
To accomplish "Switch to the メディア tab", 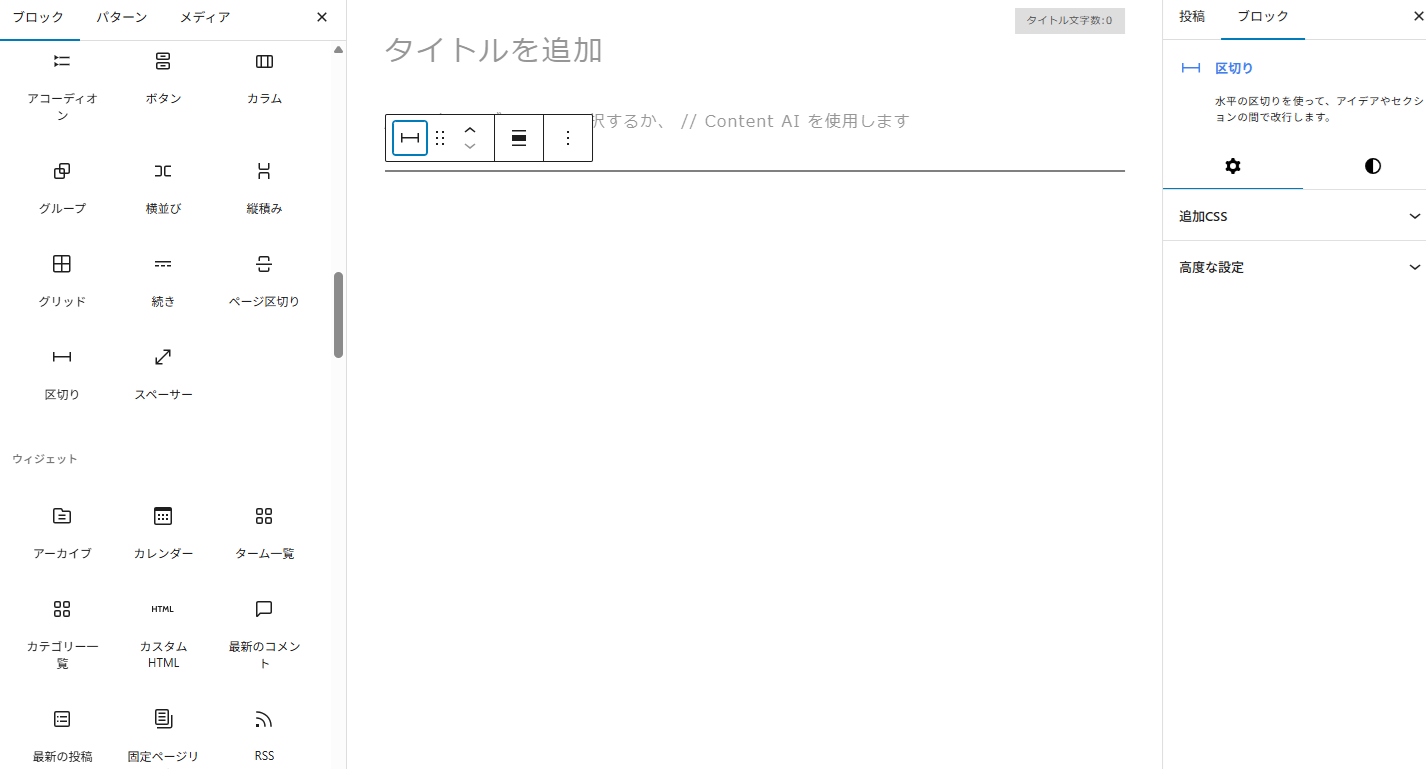I will pos(205,17).
